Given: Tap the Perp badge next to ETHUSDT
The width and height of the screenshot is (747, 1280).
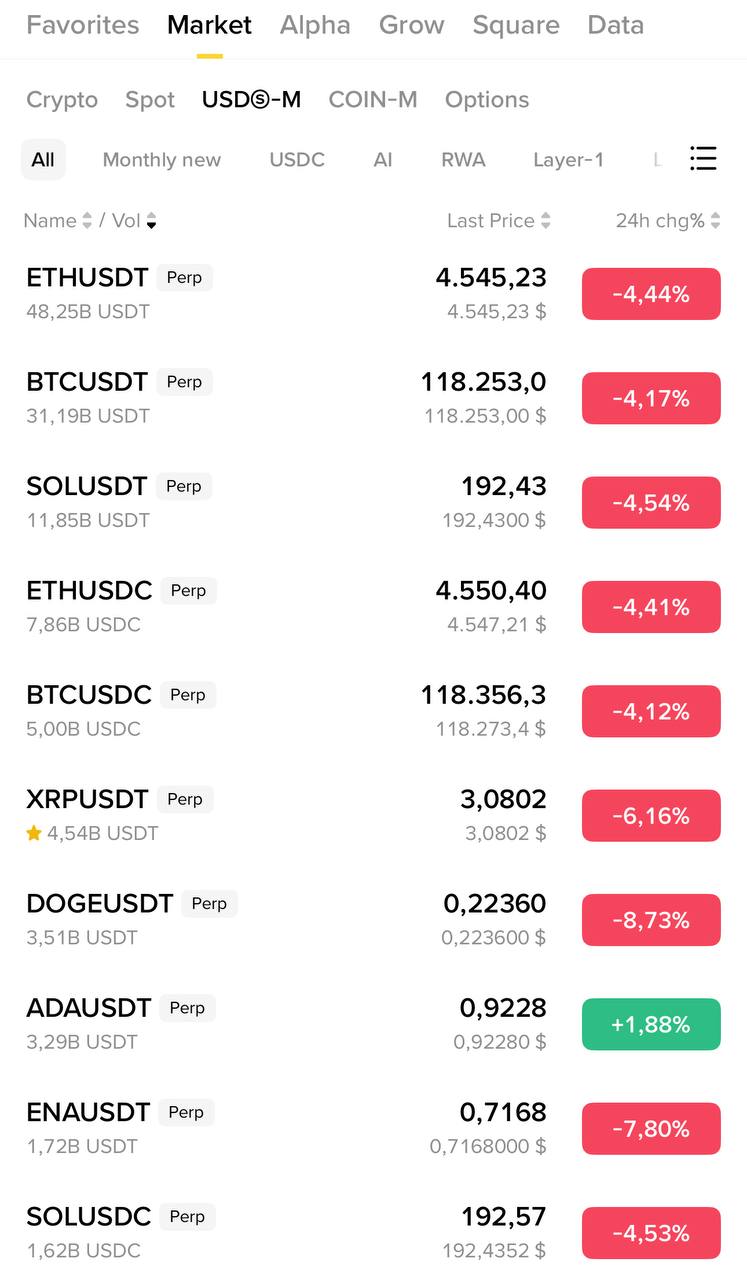Looking at the screenshot, I should (x=184, y=278).
